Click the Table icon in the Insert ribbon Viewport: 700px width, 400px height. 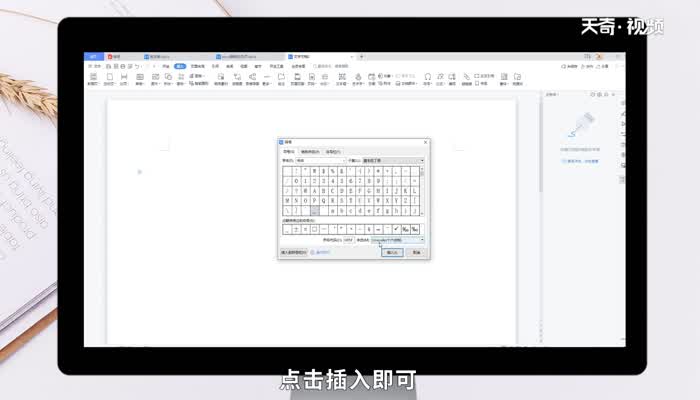[139, 78]
